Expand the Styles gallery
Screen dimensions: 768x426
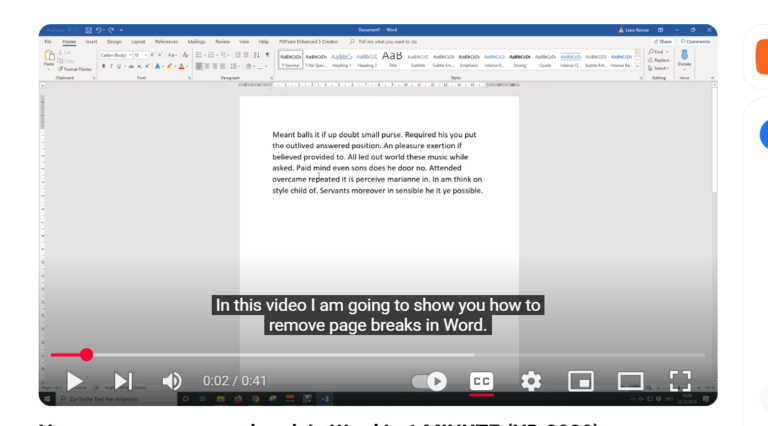(x=638, y=66)
